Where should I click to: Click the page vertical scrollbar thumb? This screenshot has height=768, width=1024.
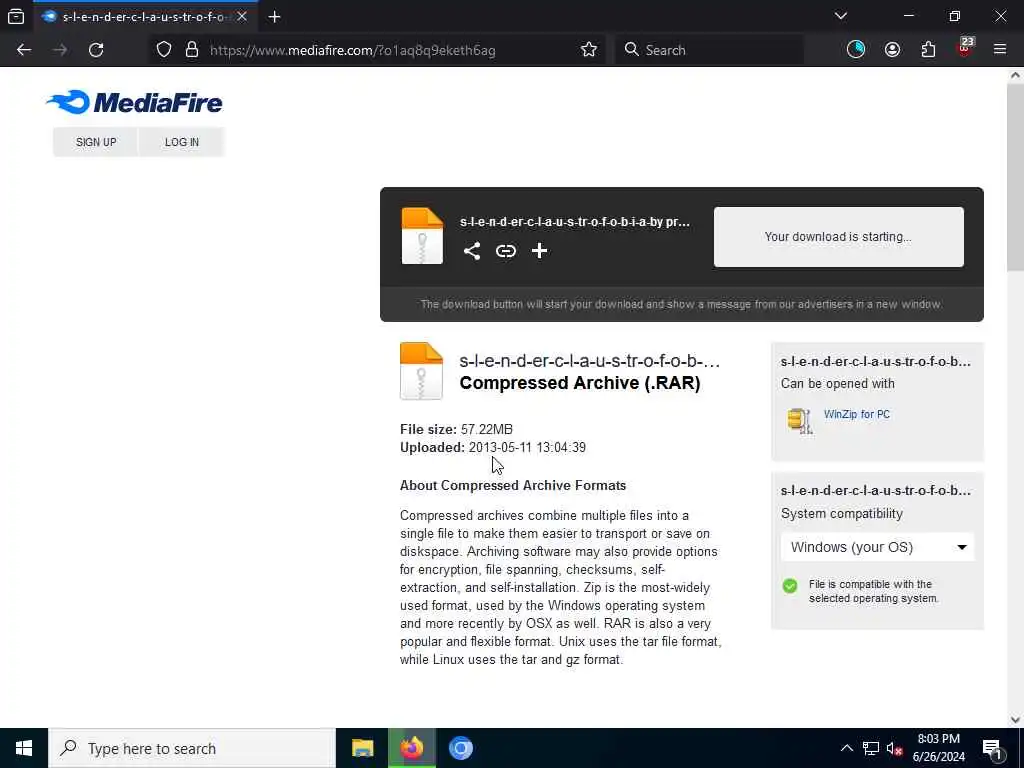(1015, 176)
